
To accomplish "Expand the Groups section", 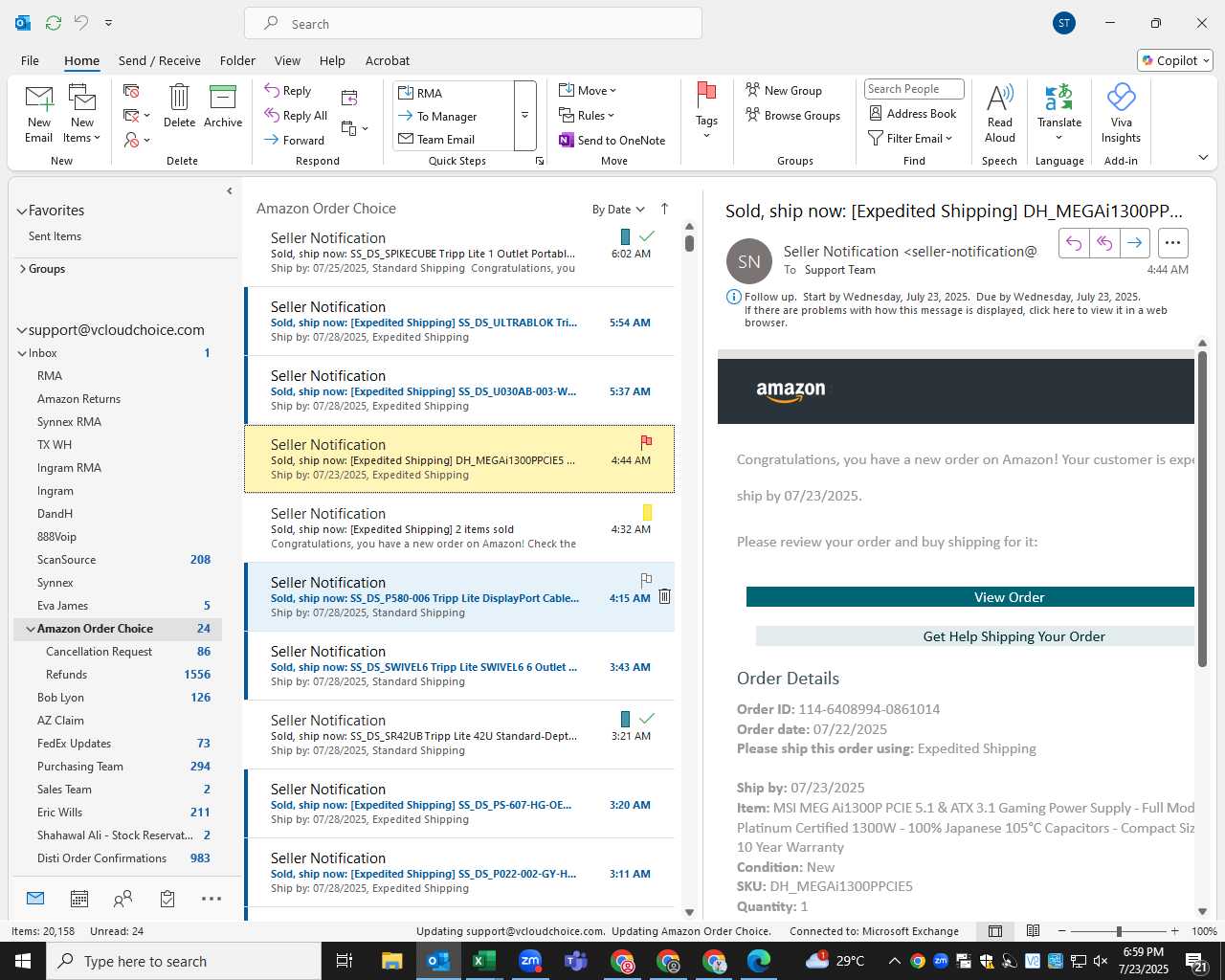I will [22, 269].
